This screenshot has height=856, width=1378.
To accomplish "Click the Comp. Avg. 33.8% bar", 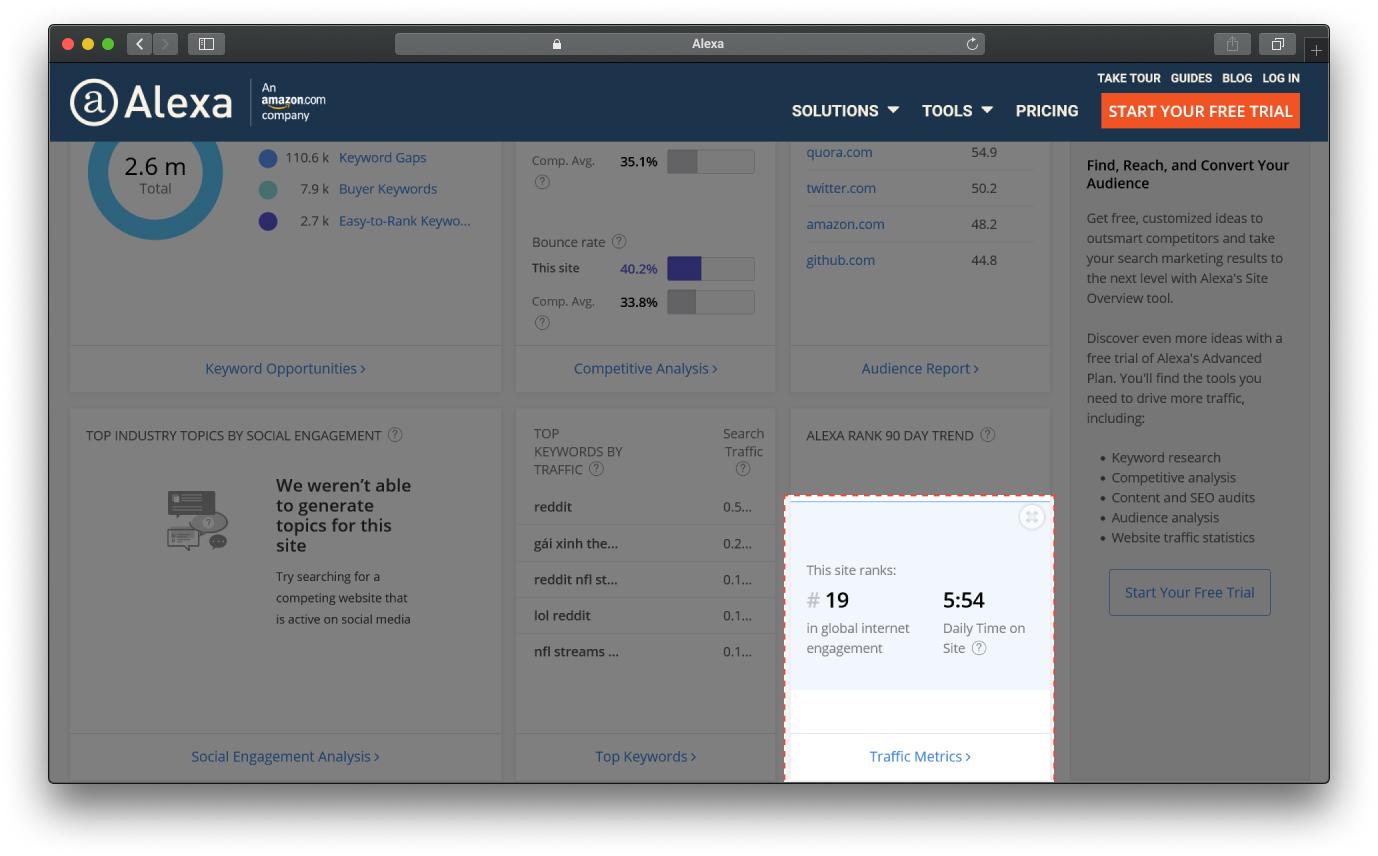I will point(711,302).
